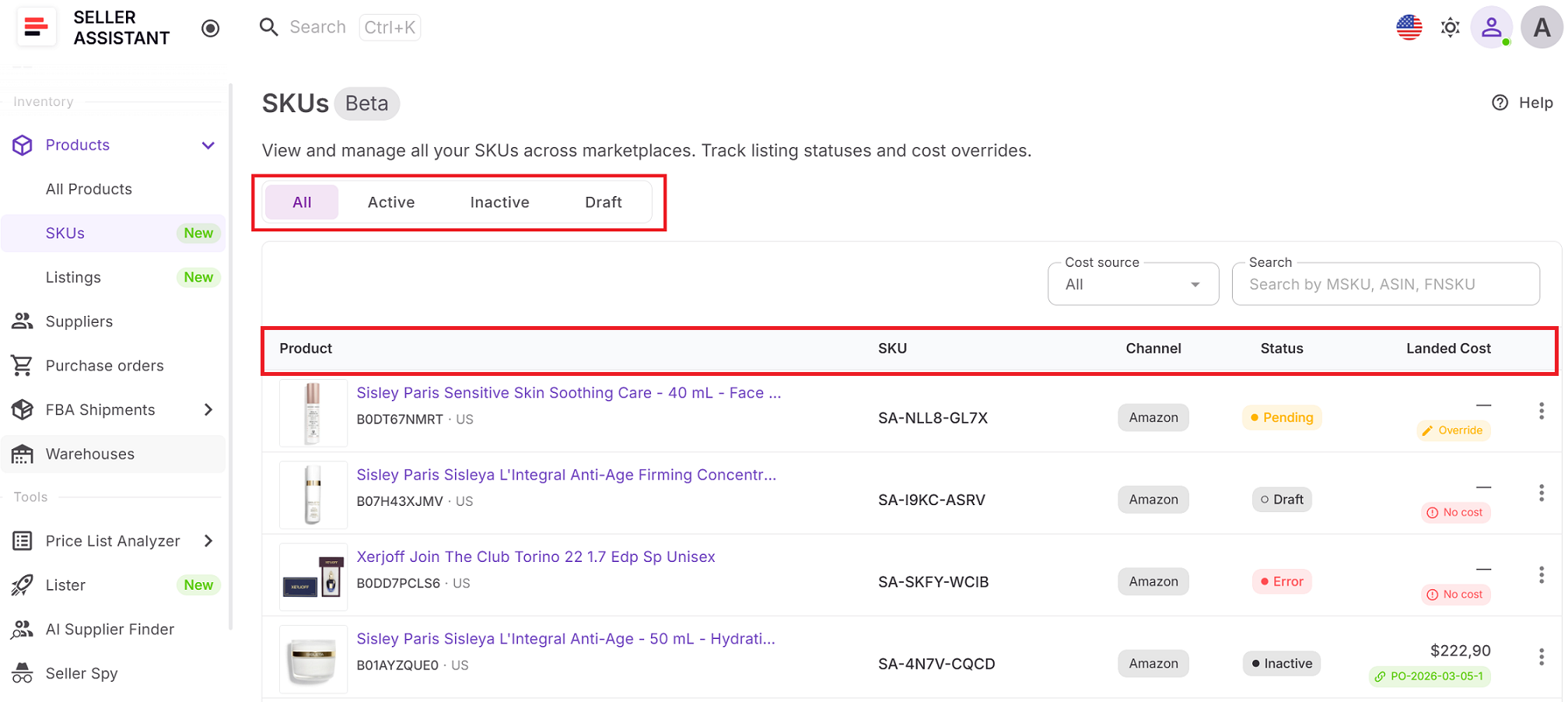Open AI Supplier Finder

(110, 629)
